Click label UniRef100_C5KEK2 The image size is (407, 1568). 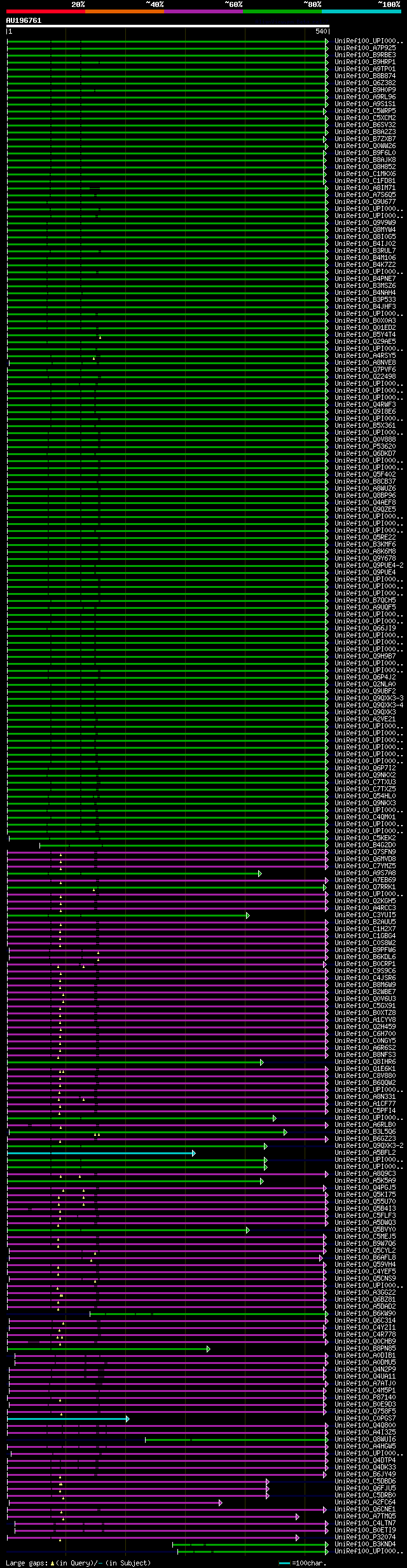(365, 838)
